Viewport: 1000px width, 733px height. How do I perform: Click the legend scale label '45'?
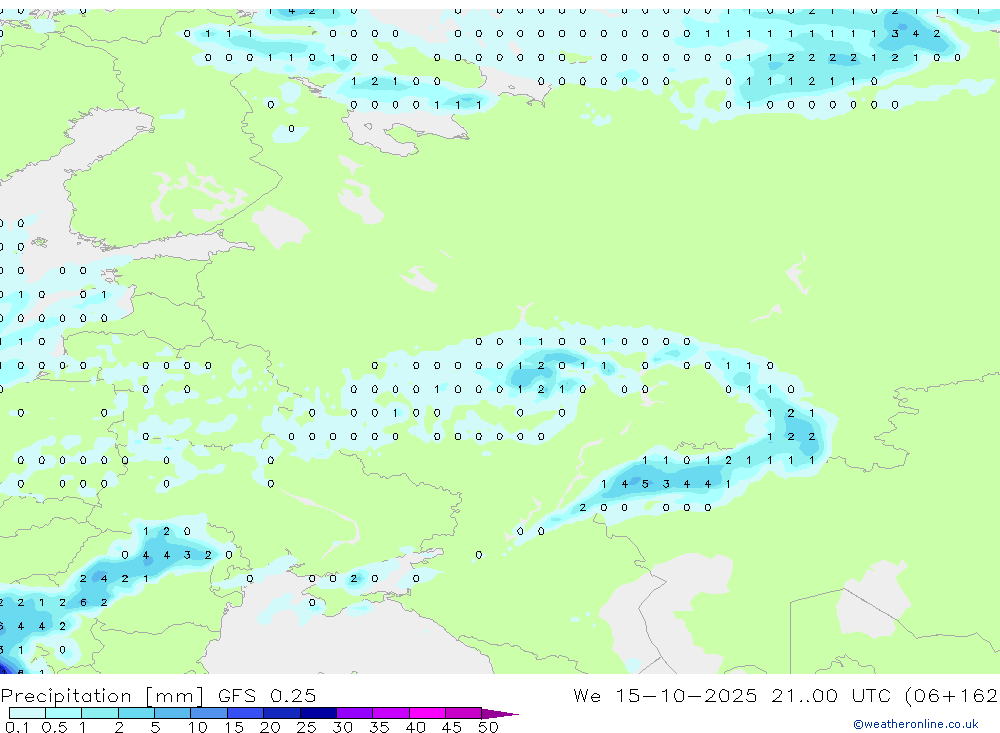pyautogui.click(x=452, y=727)
